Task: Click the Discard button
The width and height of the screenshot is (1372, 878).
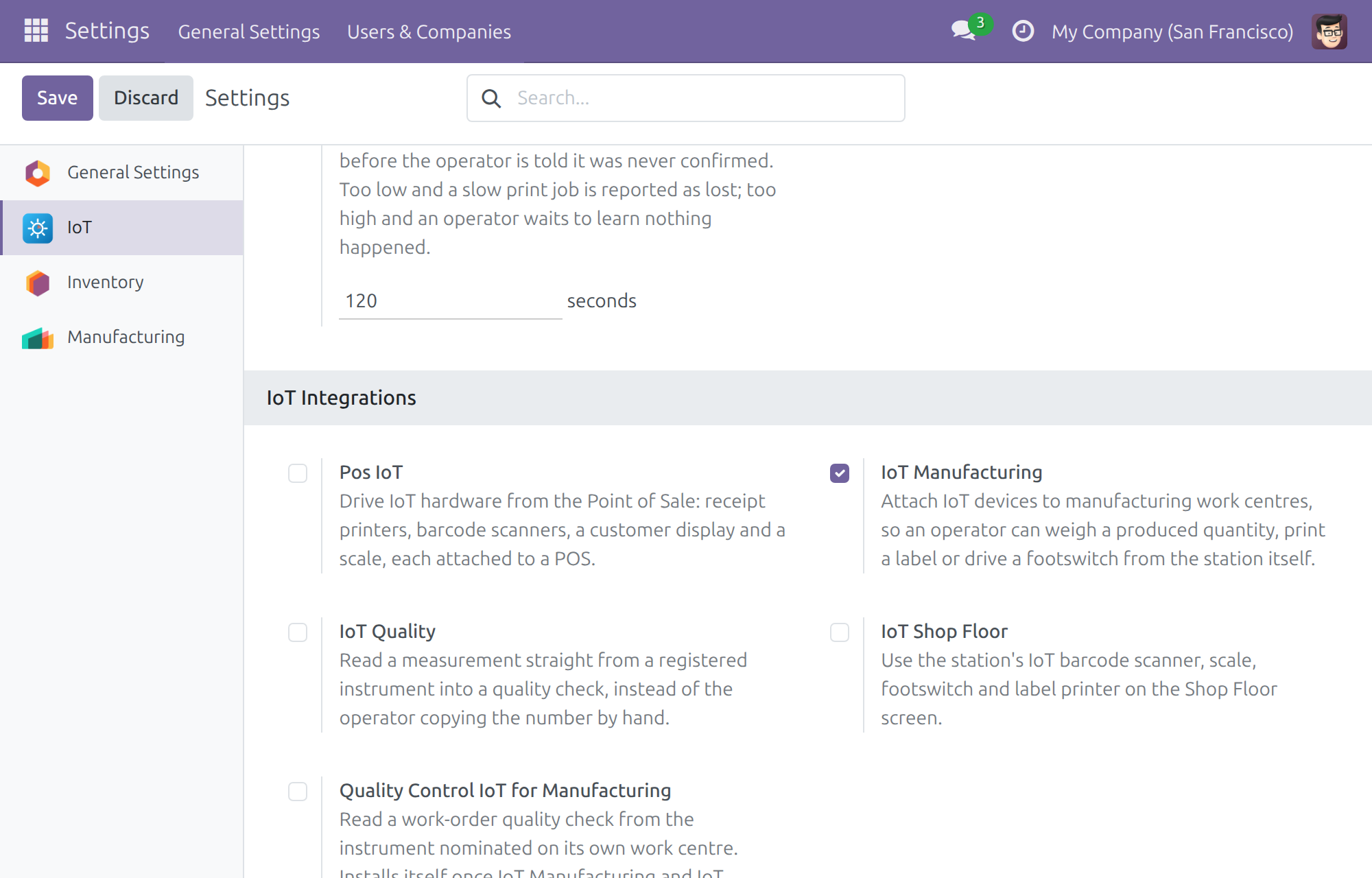Action: coord(146,98)
